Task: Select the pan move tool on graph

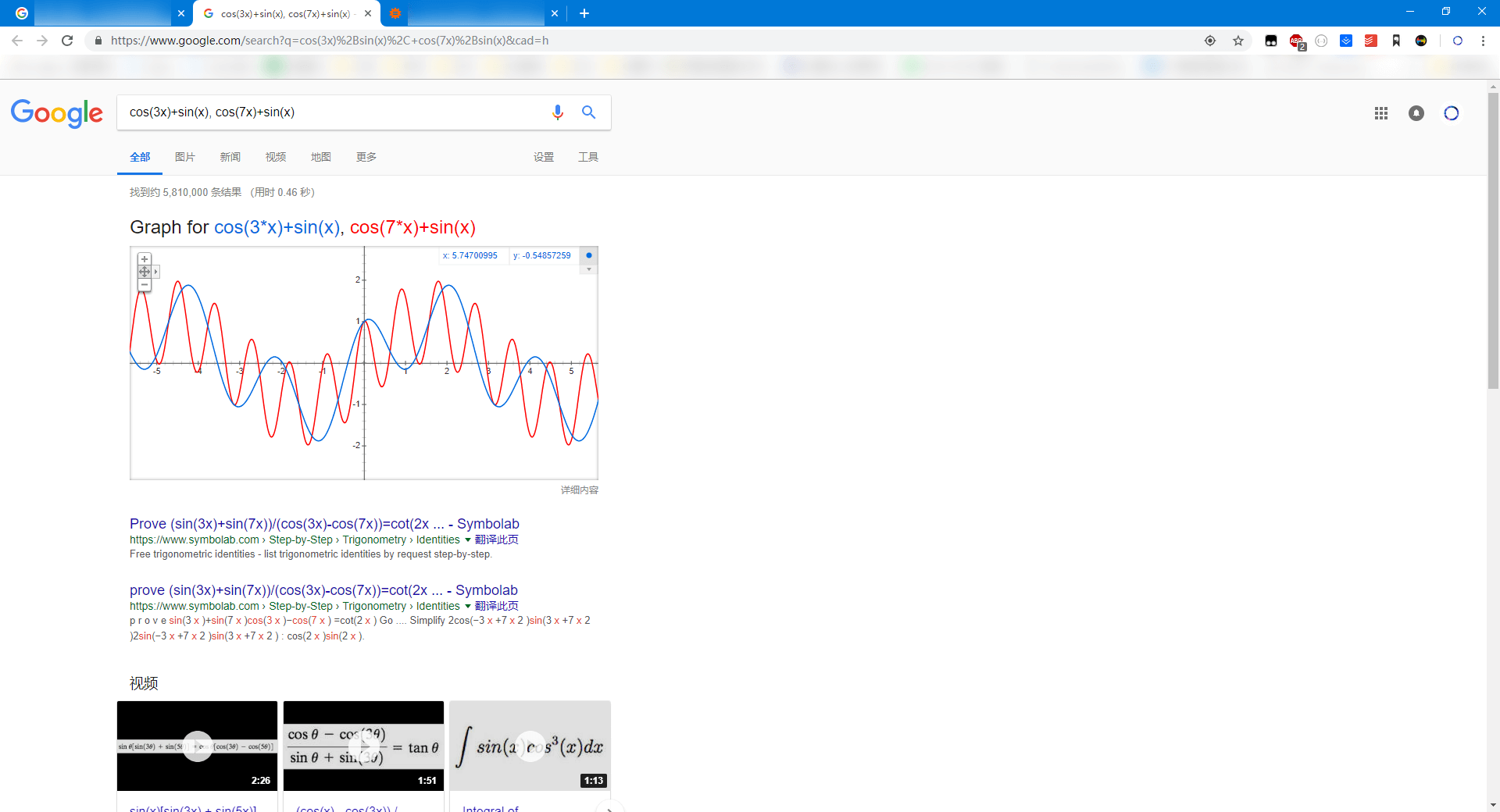Action: click(145, 272)
